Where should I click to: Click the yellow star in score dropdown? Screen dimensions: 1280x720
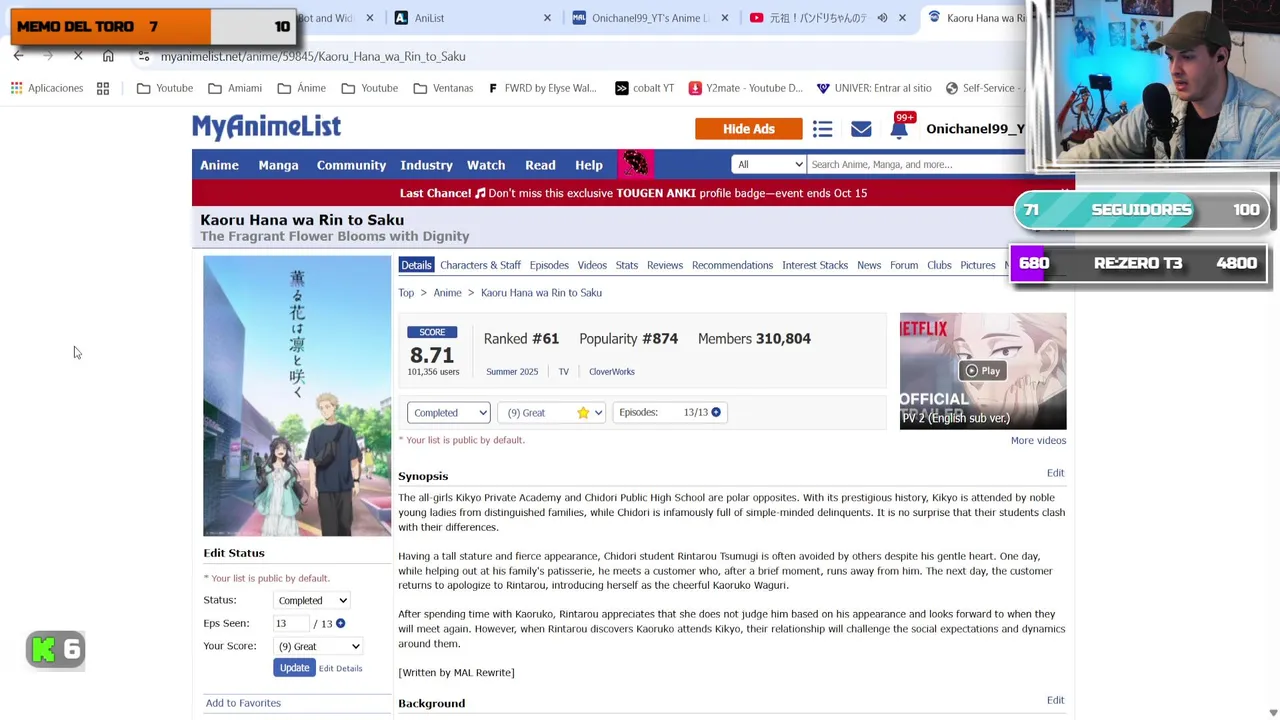tap(583, 412)
